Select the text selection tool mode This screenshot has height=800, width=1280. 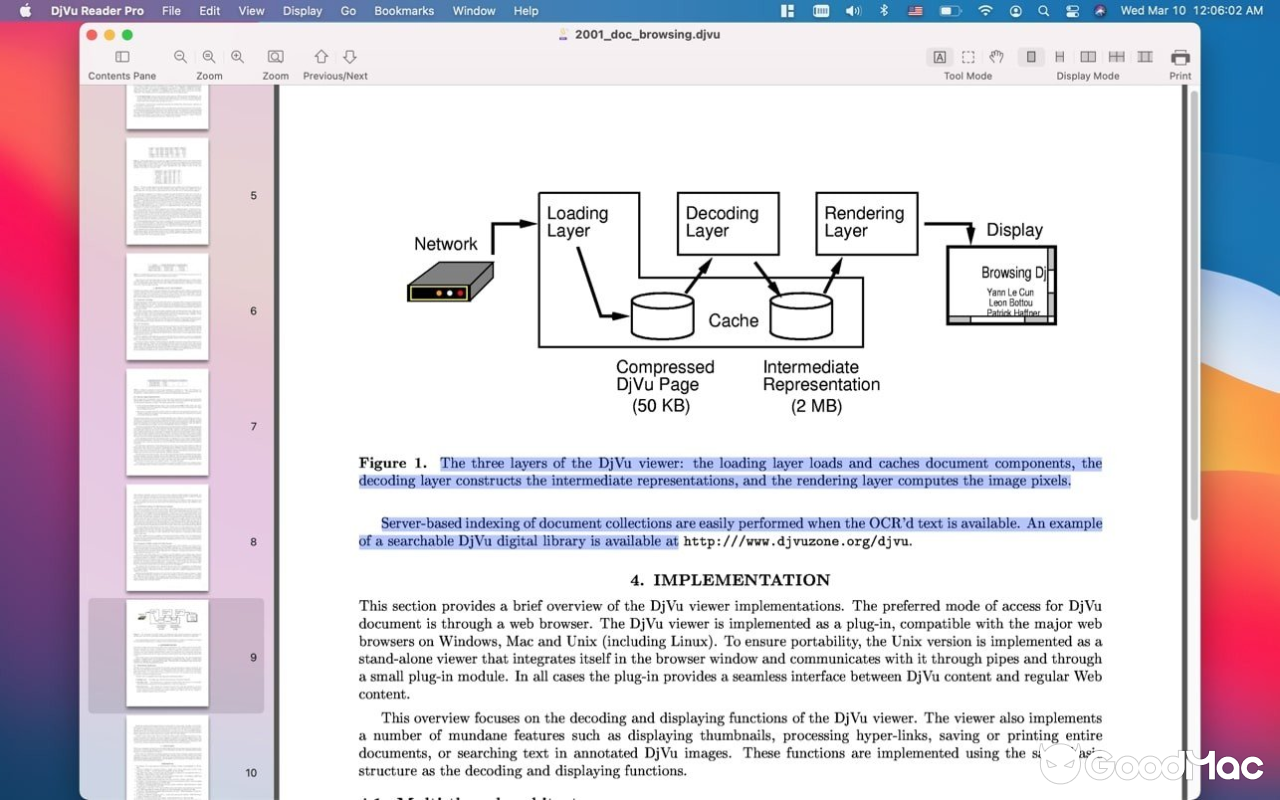(x=940, y=57)
